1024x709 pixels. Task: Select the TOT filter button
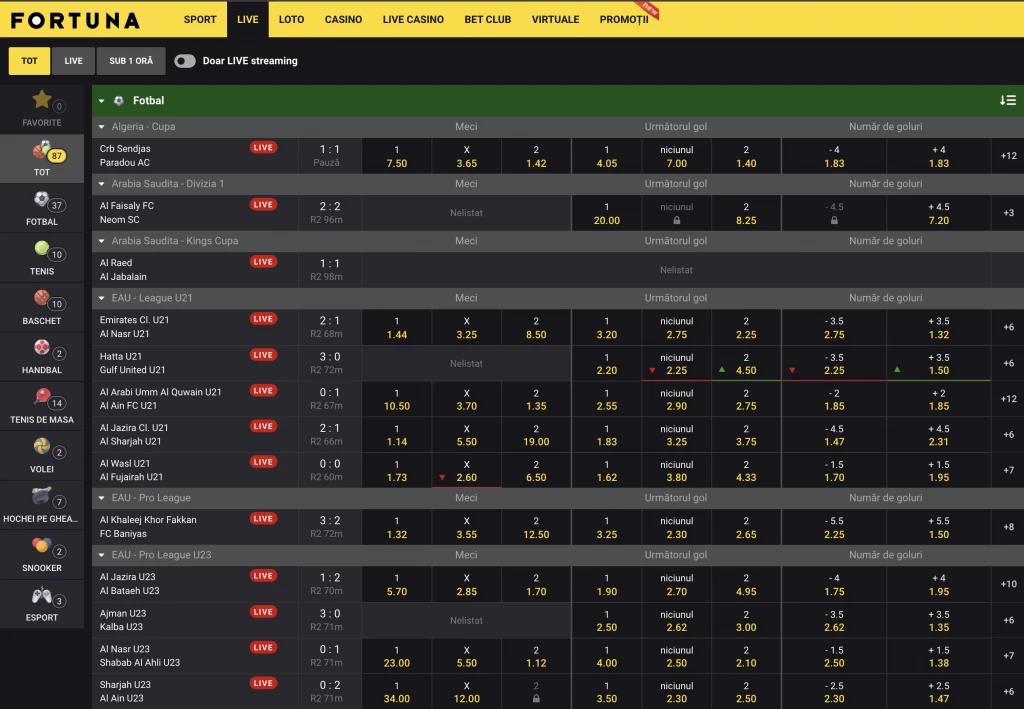[29, 61]
